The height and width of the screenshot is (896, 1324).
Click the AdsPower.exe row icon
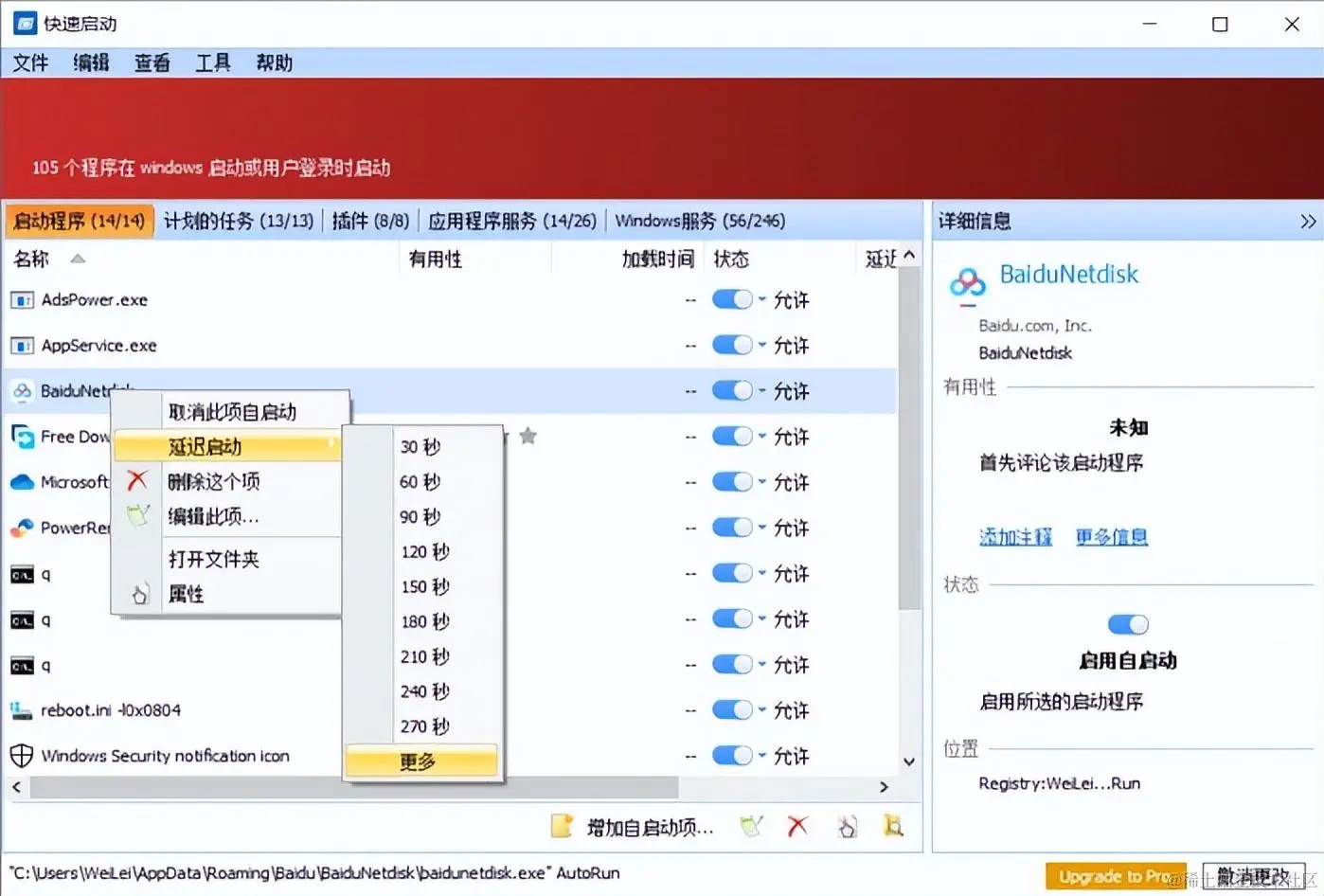pos(22,300)
